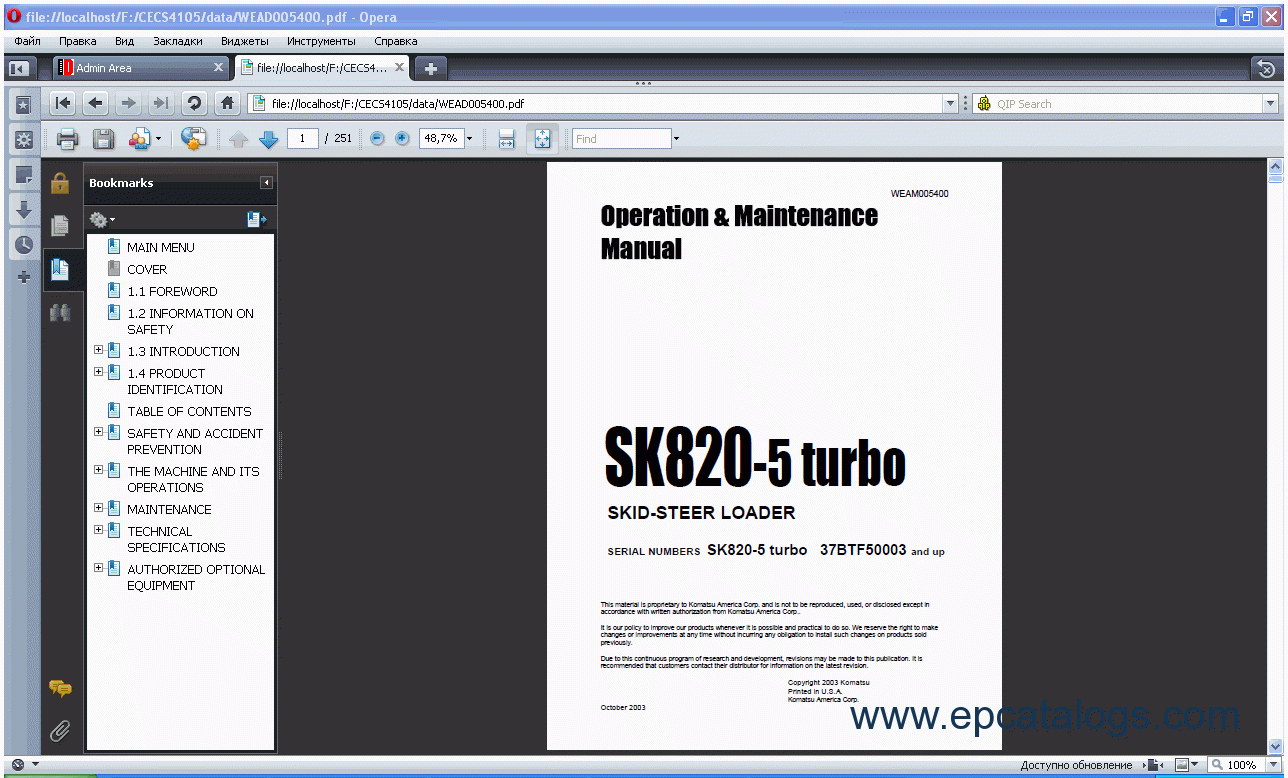
Task: Toggle the fit width scrolling button
Action: pos(506,139)
